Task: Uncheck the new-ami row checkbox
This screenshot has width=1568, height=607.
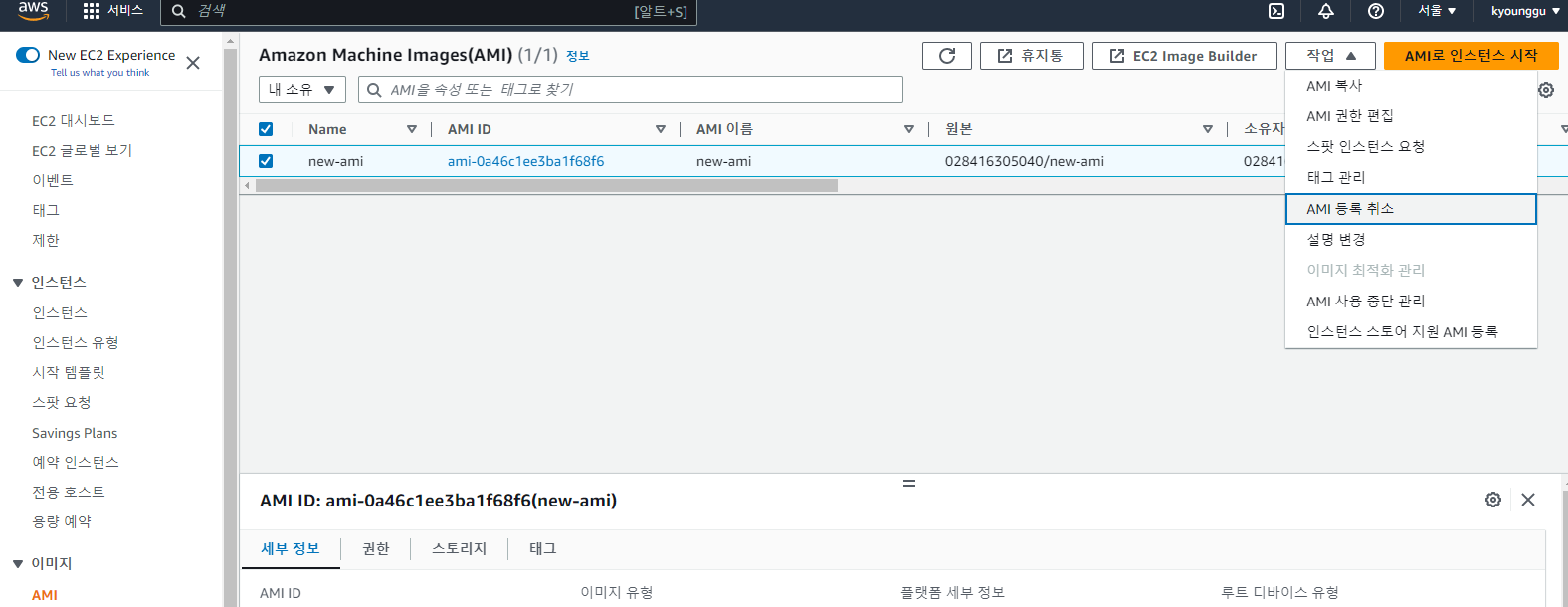Action: [x=266, y=161]
